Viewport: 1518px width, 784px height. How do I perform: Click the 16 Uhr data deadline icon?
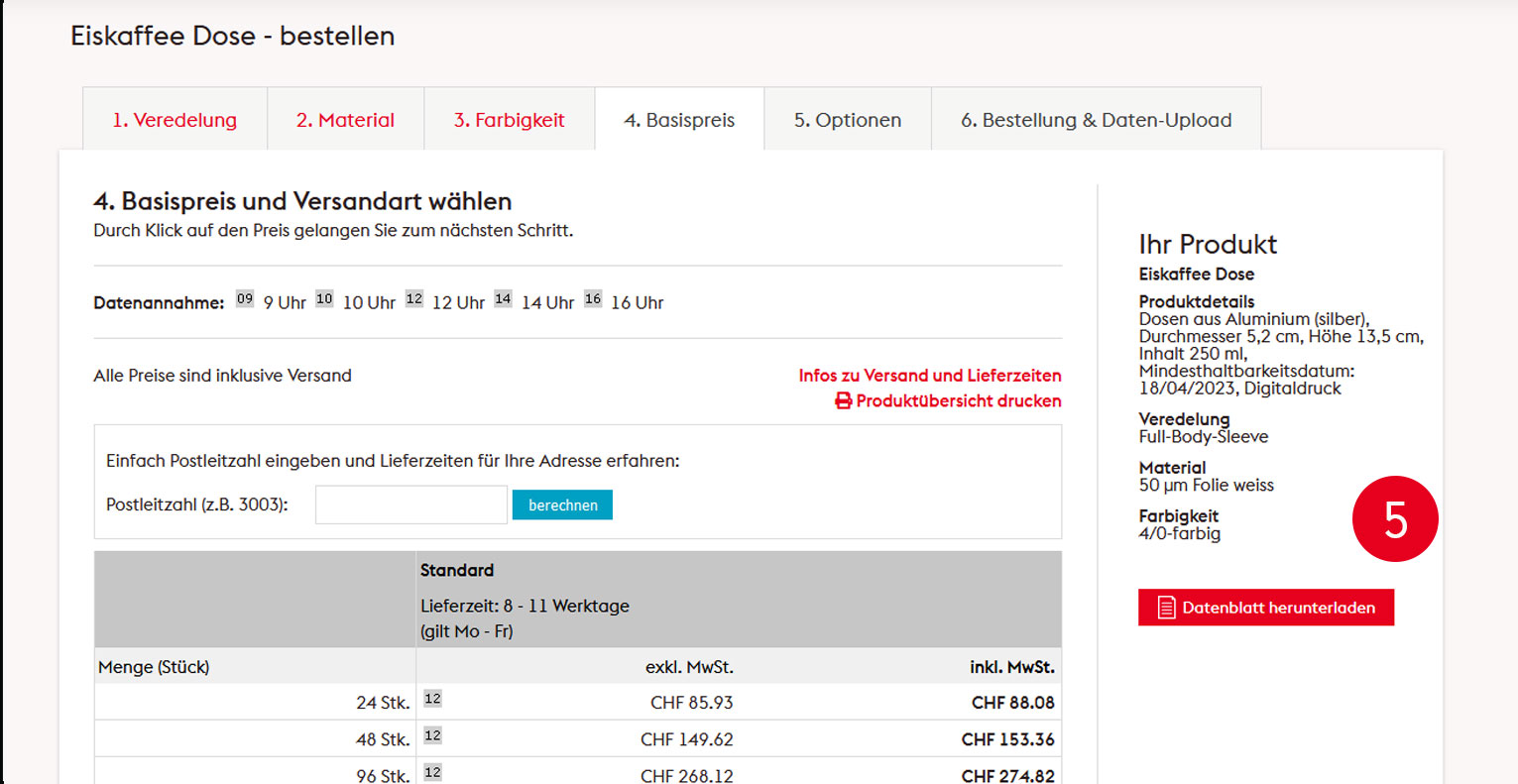[x=593, y=299]
